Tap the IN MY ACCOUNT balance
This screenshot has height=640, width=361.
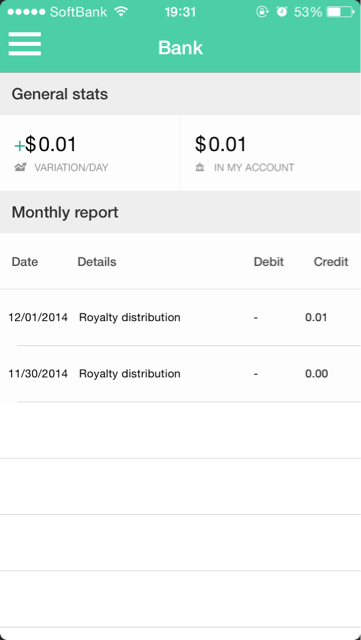click(271, 153)
